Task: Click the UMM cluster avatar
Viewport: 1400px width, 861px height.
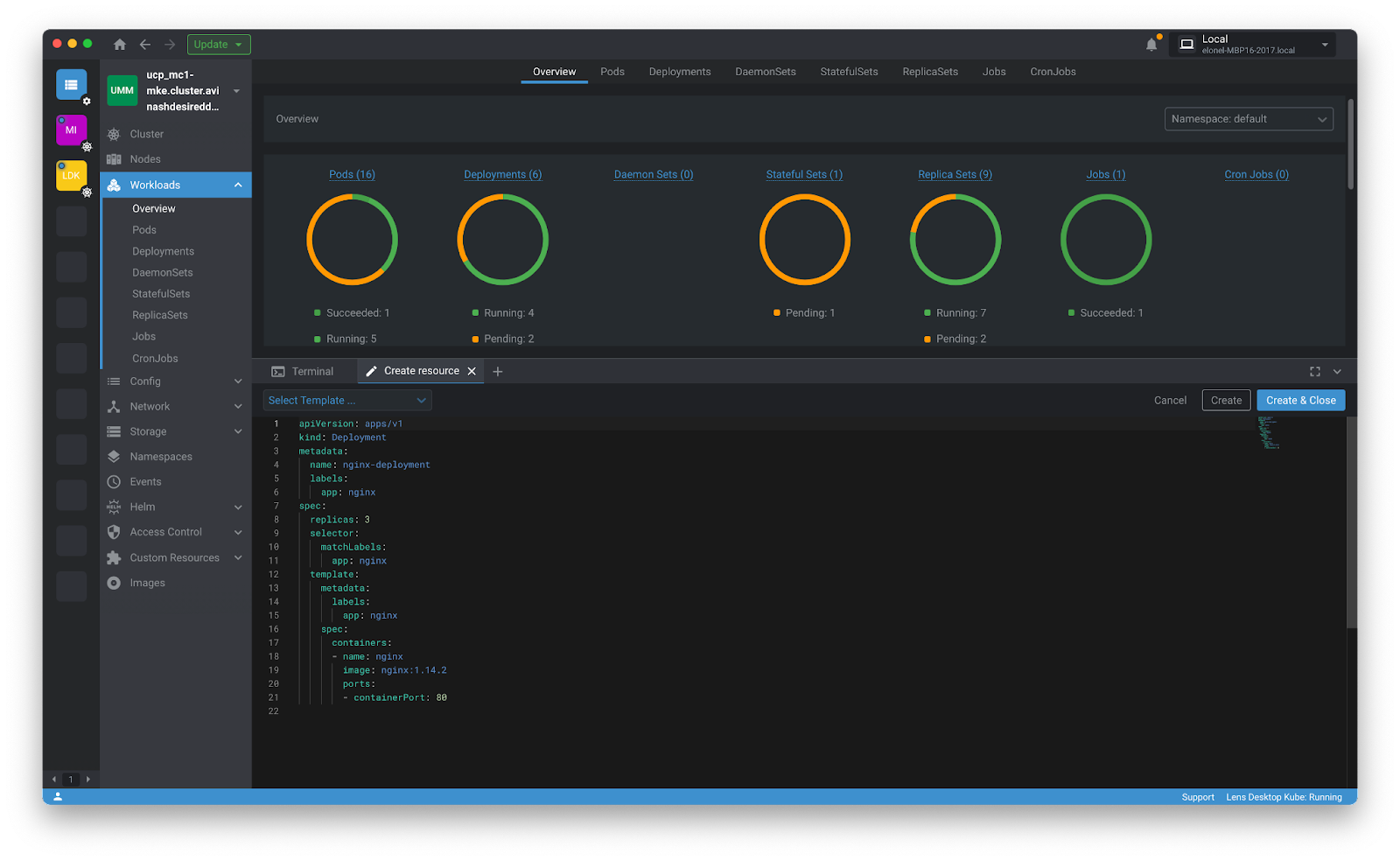Action: click(x=122, y=90)
